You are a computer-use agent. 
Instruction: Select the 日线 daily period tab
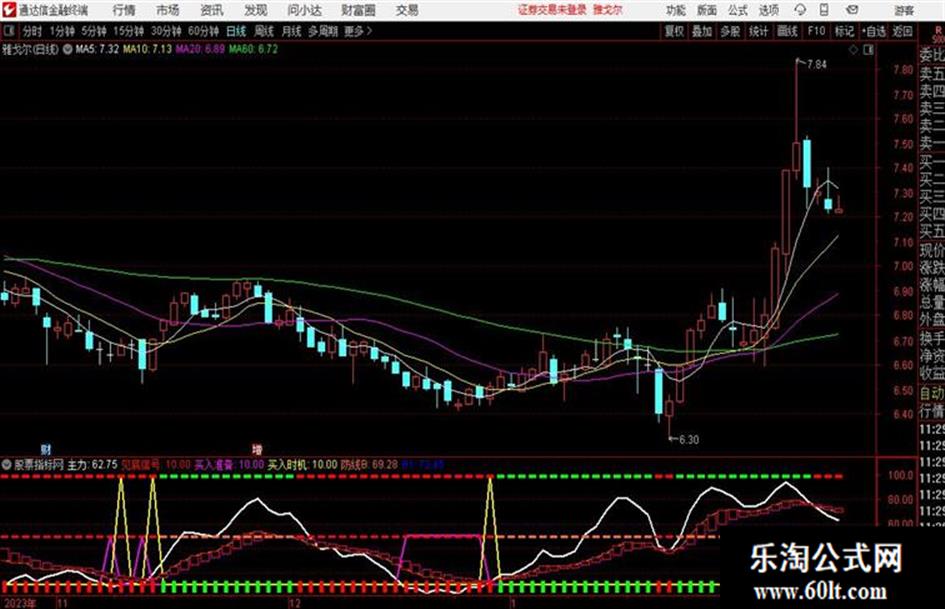point(236,31)
